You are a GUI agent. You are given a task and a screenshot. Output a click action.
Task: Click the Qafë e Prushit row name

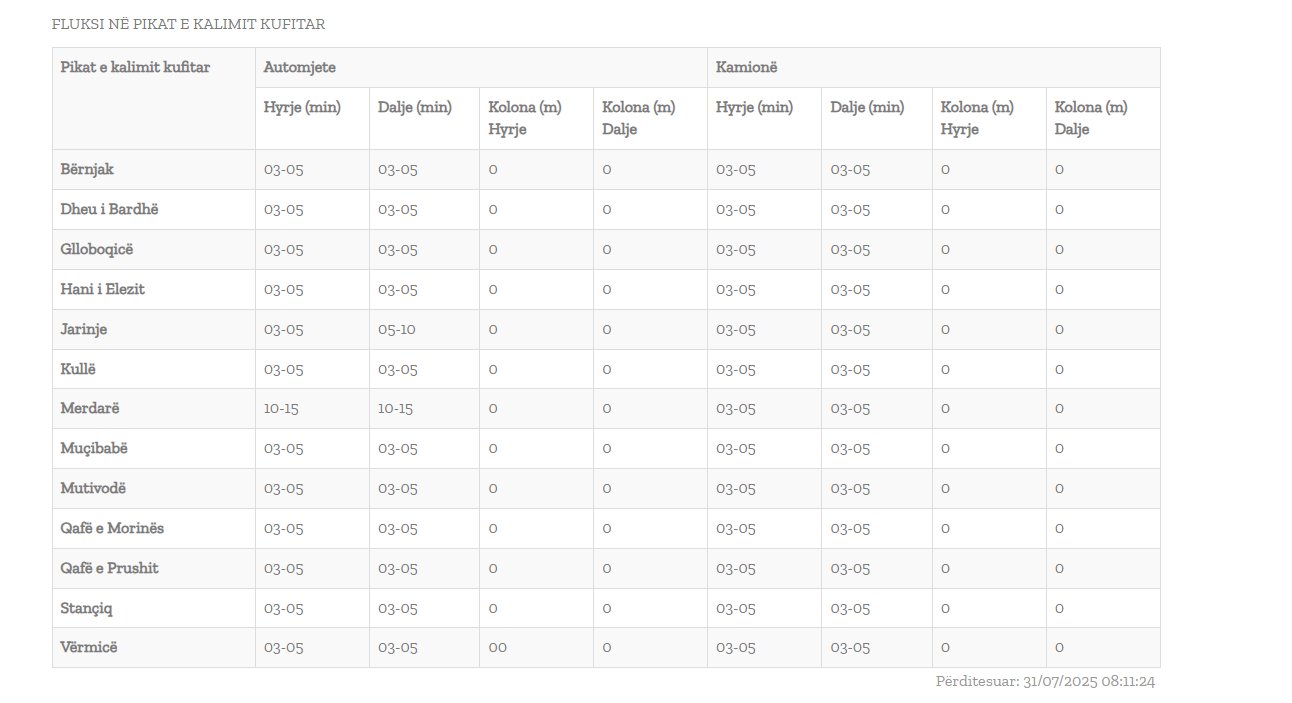pyautogui.click(x=109, y=568)
